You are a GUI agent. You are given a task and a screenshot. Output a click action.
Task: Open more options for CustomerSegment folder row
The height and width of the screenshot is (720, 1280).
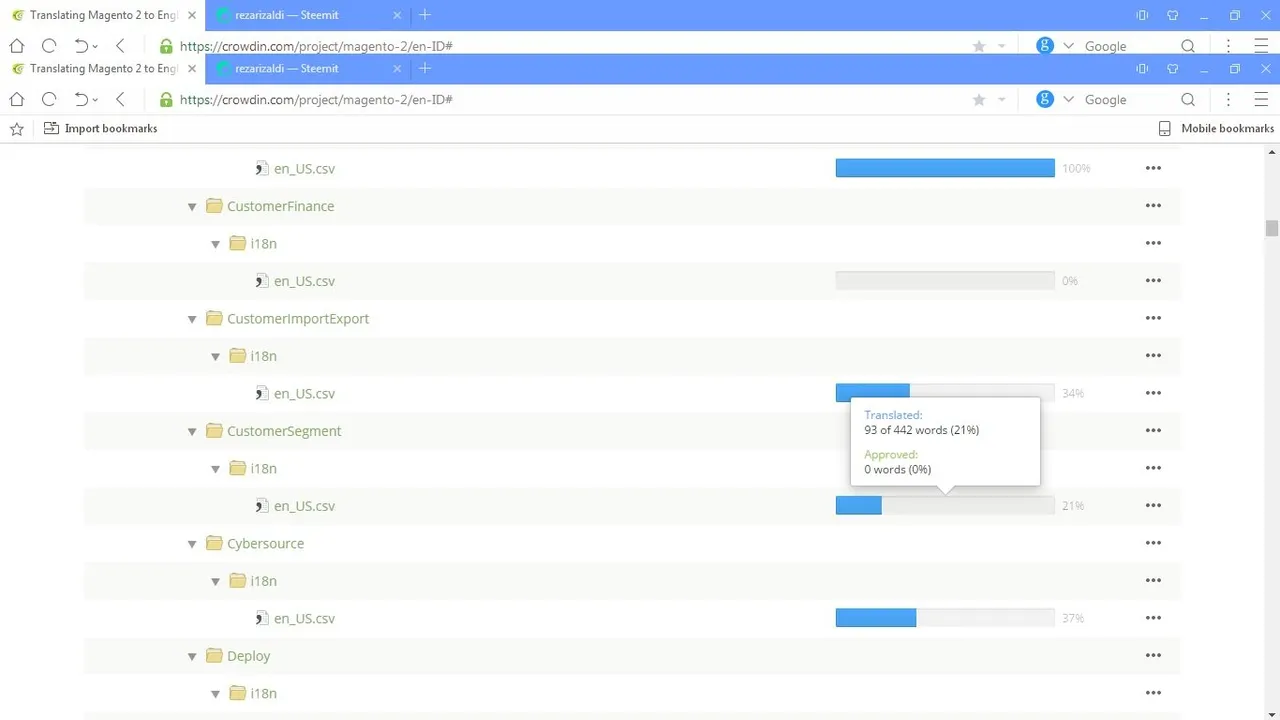coord(1153,431)
